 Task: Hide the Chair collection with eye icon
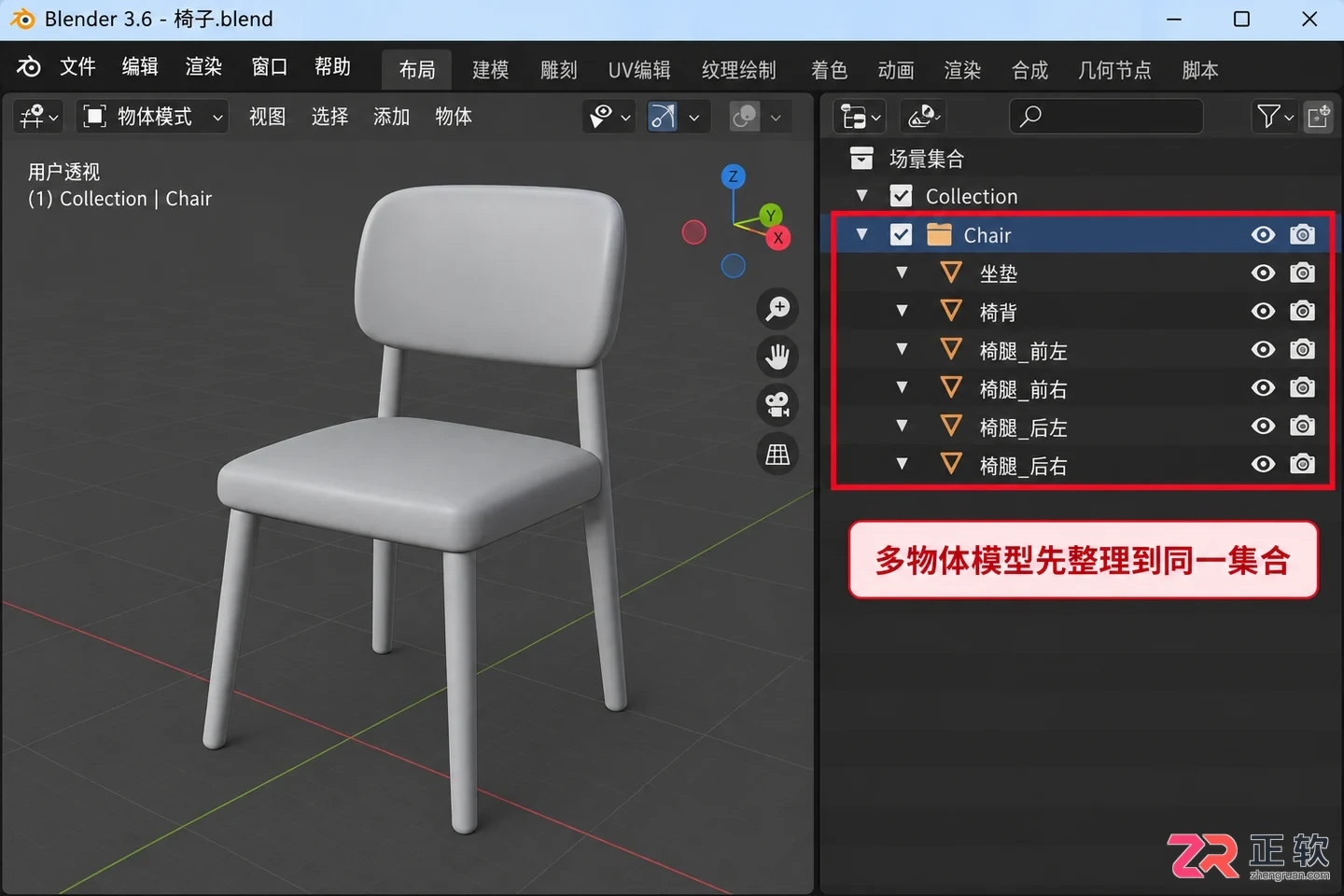(x=1263, y=234)
